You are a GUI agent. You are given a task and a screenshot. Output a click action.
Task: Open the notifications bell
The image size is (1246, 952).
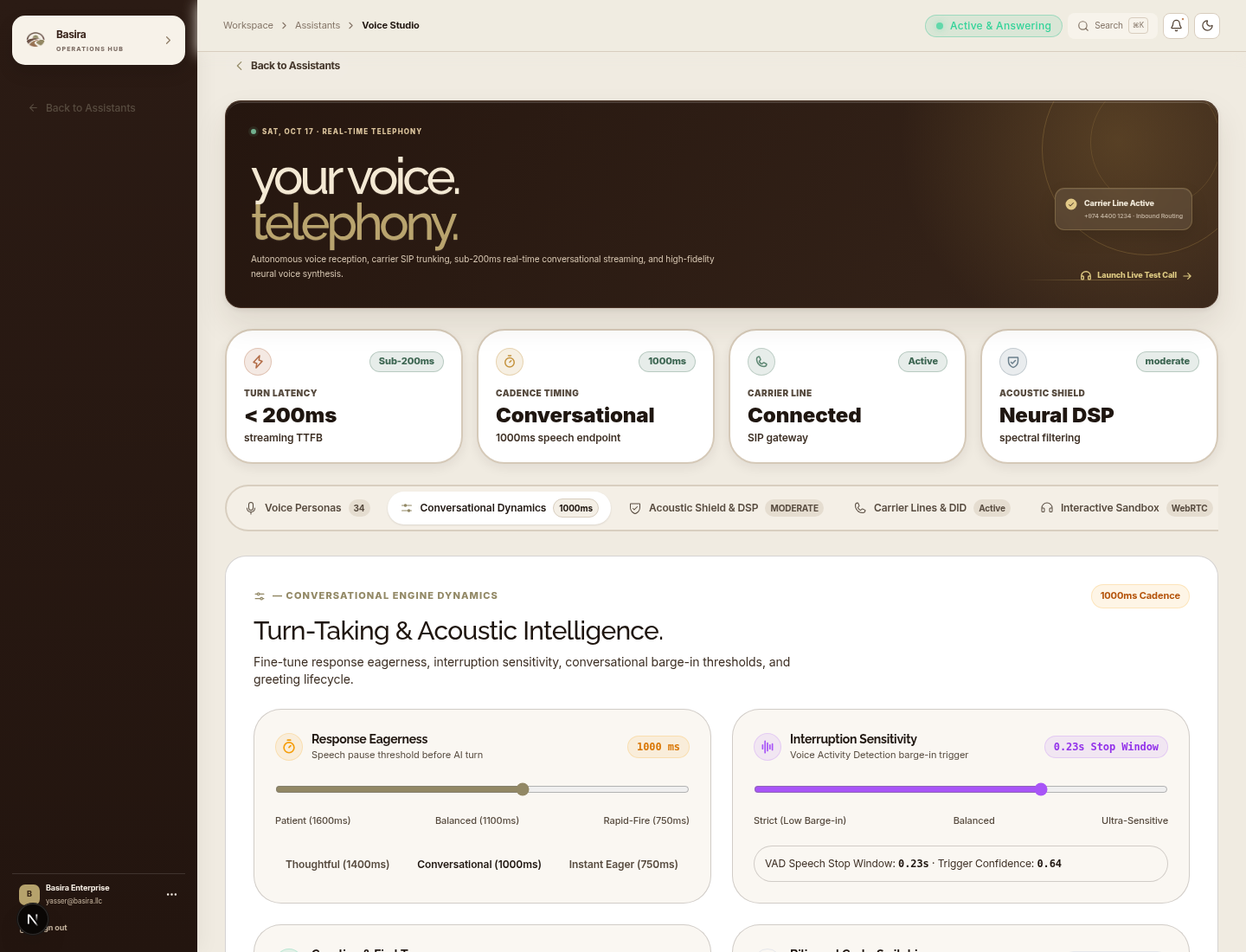coord(1176,26)
